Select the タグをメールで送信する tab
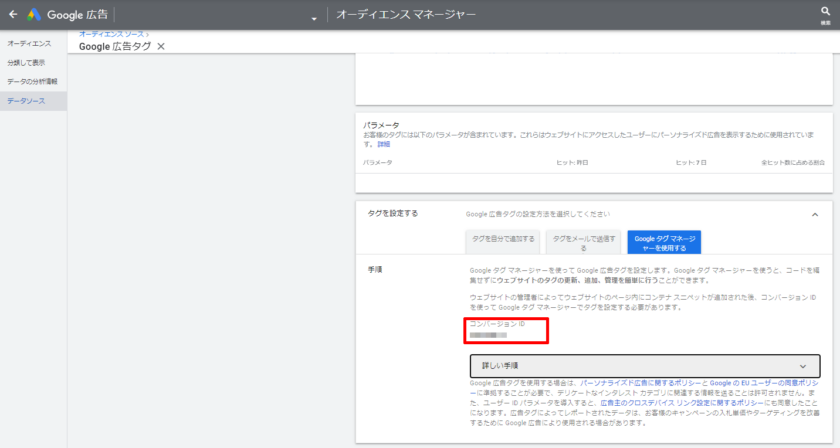 click(584, 242)
